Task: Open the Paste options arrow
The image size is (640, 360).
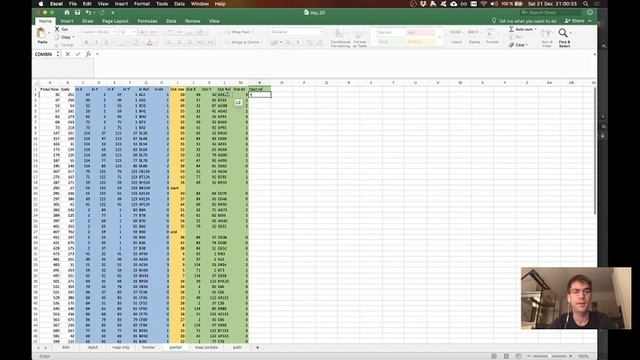Action: [x=49, y=33]
